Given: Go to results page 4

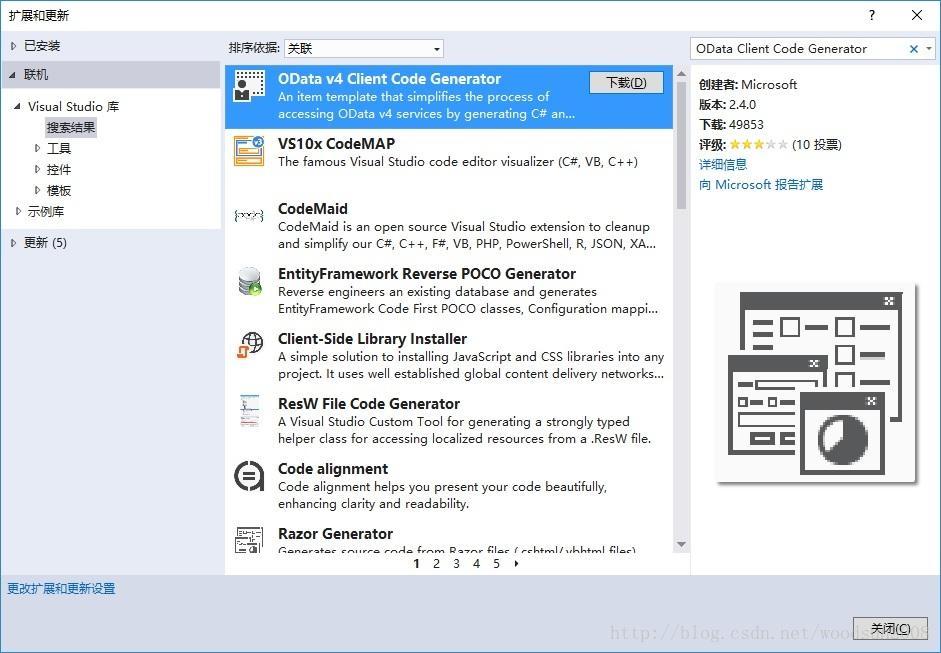Looking at the screenshot, I should tap(477, 564).
